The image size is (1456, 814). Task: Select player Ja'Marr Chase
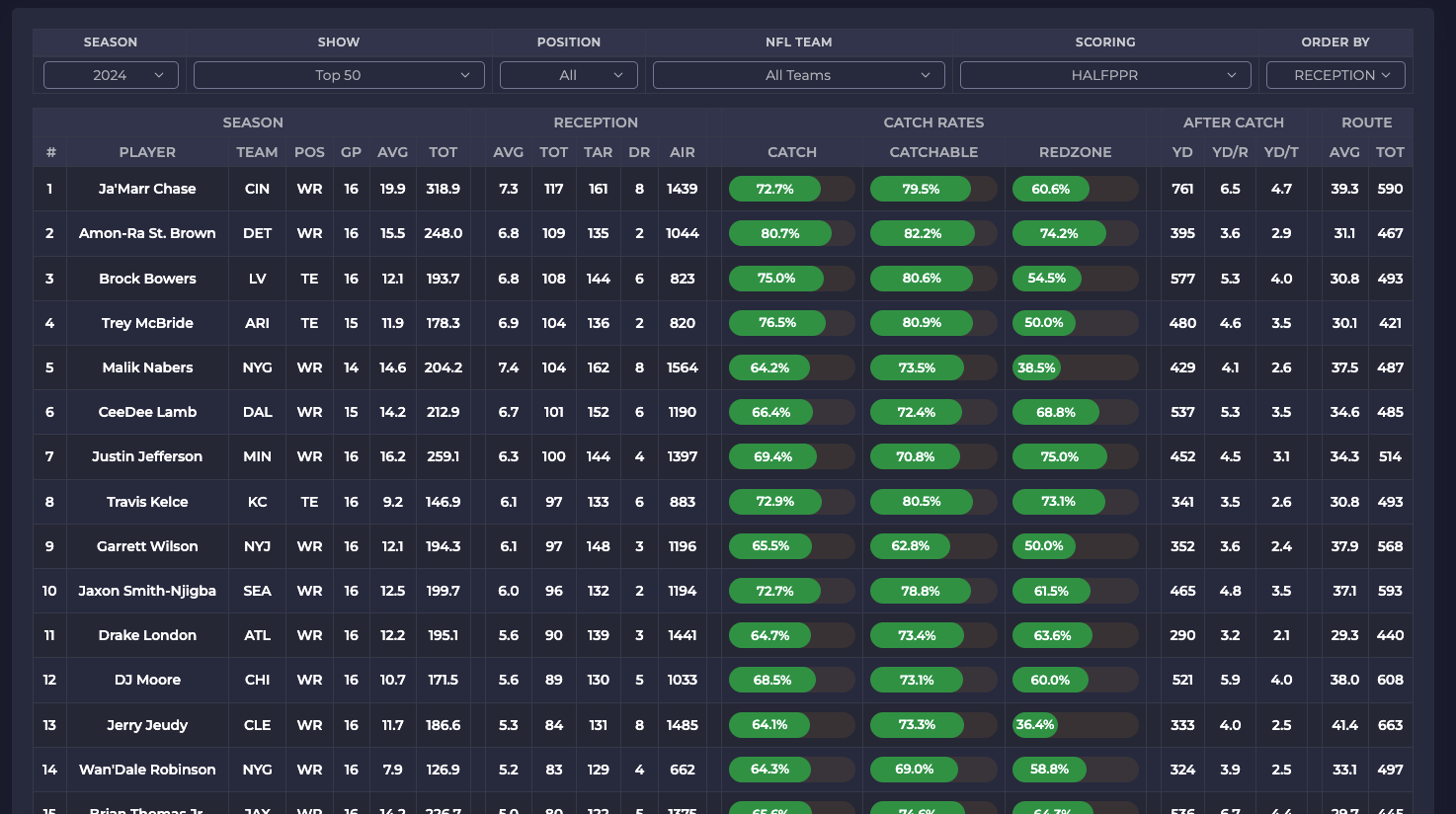[x=147, y=189]
